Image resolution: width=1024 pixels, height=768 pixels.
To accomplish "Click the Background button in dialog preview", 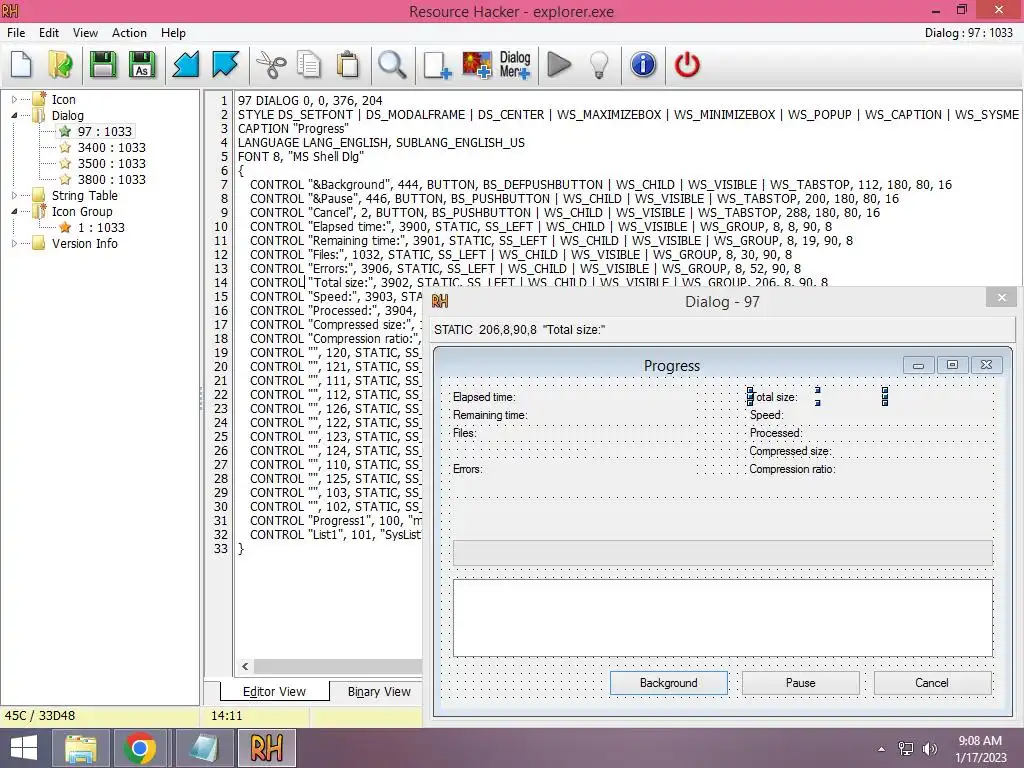I will click(x=669, y=683).
